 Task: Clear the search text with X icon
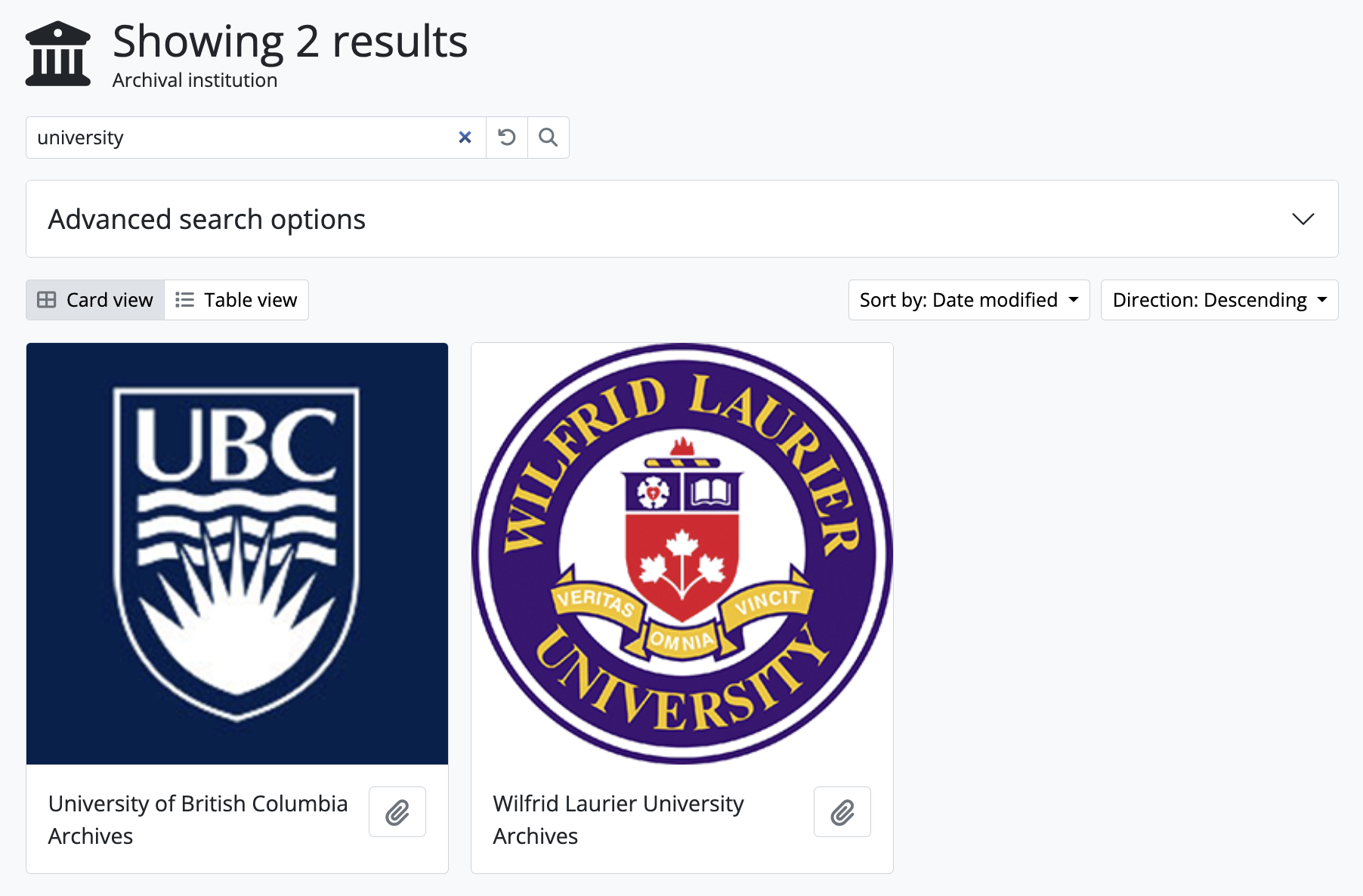(x=465, y=137)
